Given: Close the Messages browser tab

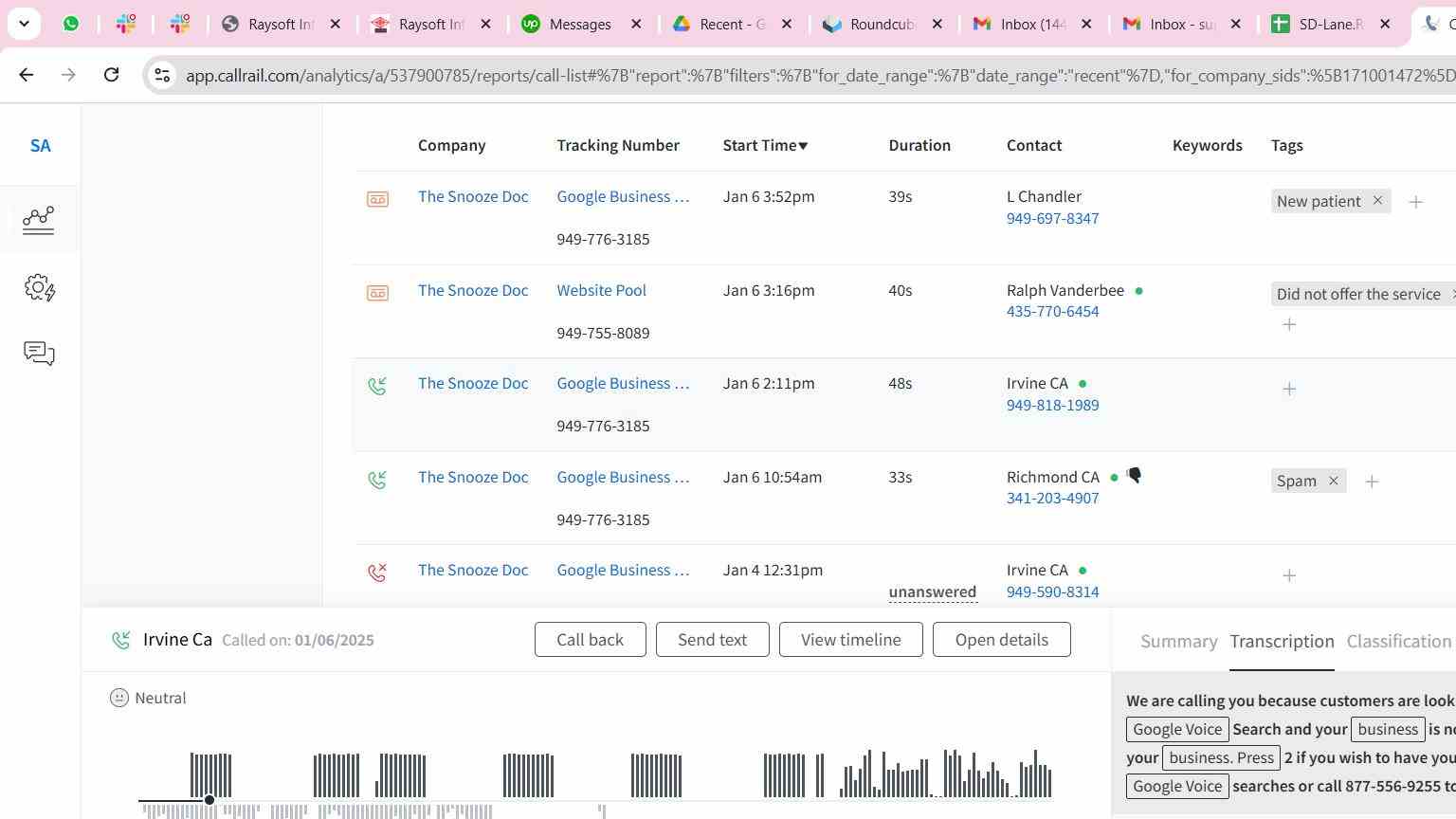Looking at the screenshot, I should pyautogui.click(x=636, y=24).
